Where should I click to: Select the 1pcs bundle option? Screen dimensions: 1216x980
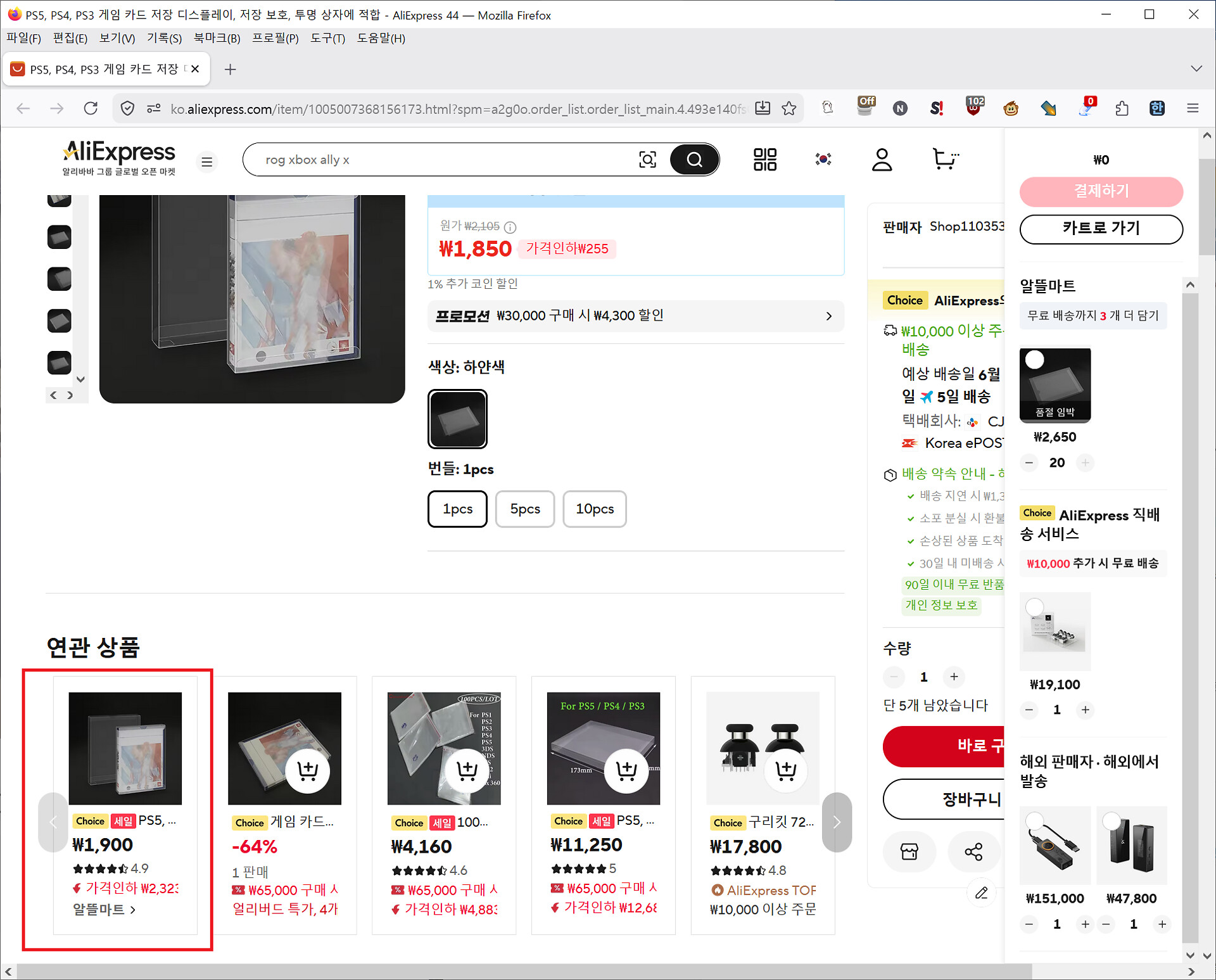point(457,509)
